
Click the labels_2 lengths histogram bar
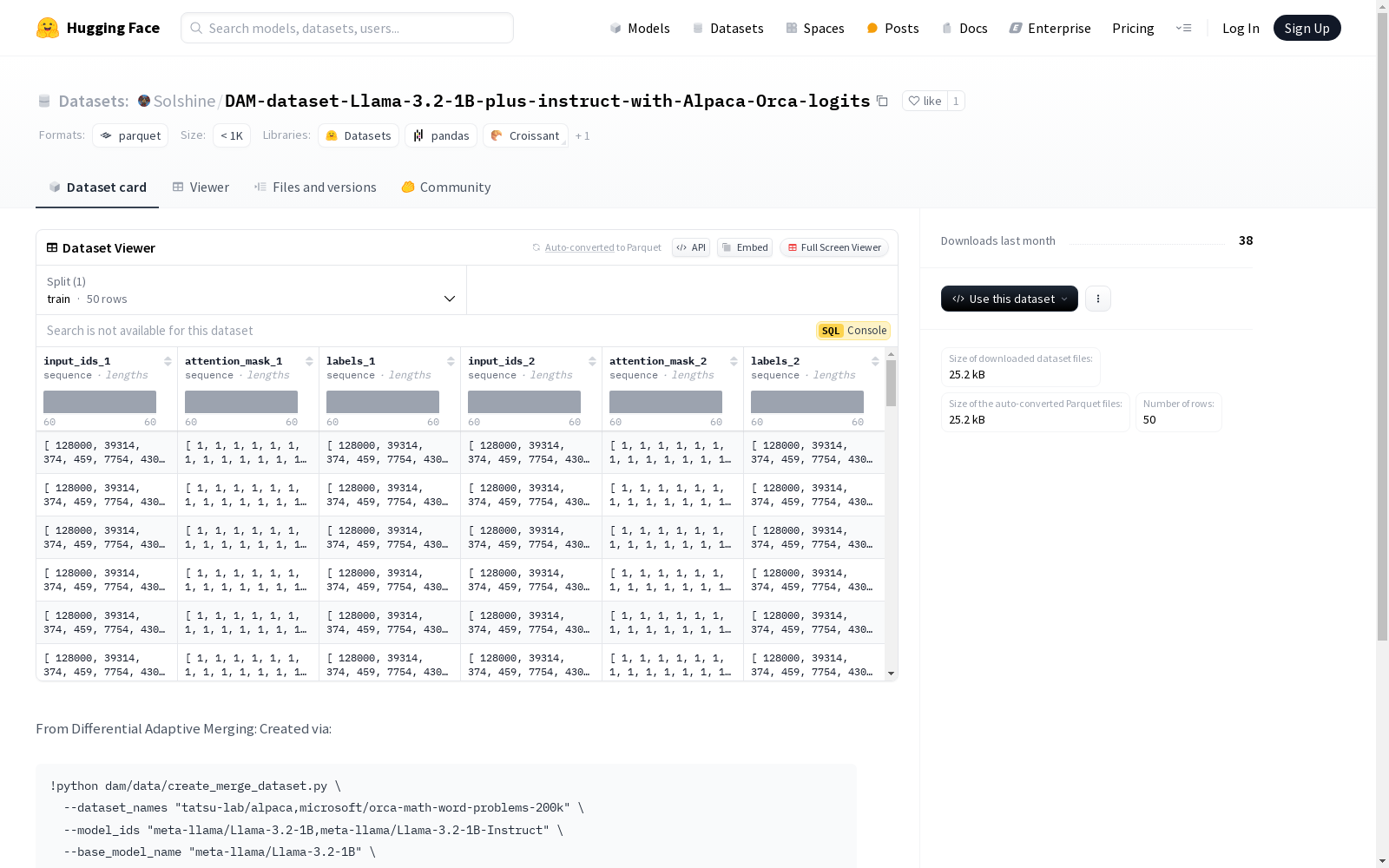coord(807,402)
